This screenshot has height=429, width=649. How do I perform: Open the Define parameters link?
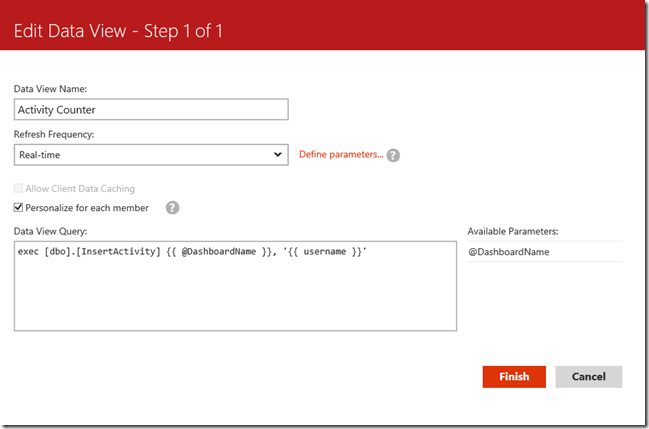pos(340,155)
